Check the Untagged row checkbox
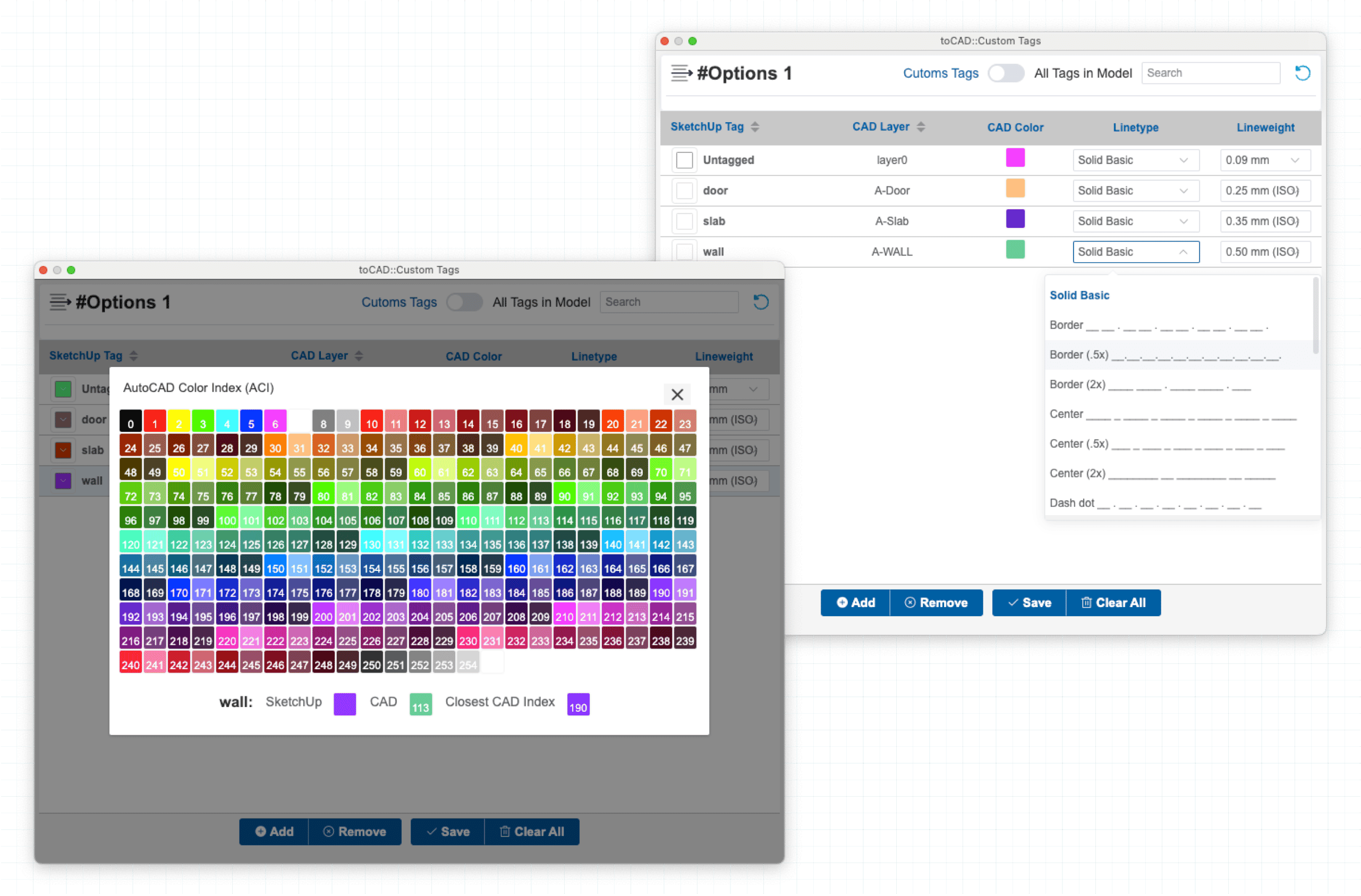The image size is (1361, 896). coord(685,160)
